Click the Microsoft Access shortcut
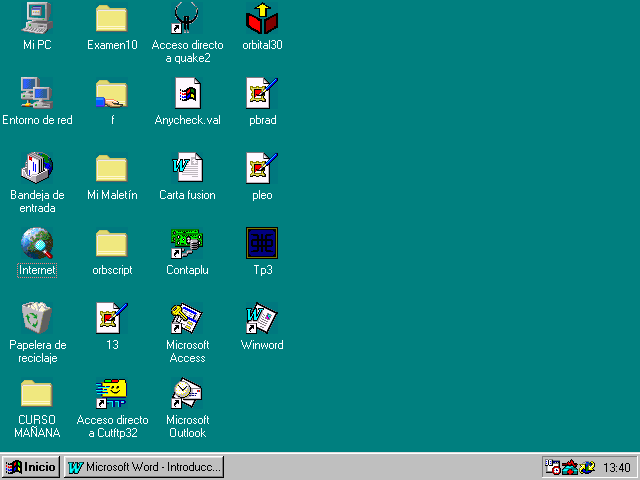 coord(187,318)
